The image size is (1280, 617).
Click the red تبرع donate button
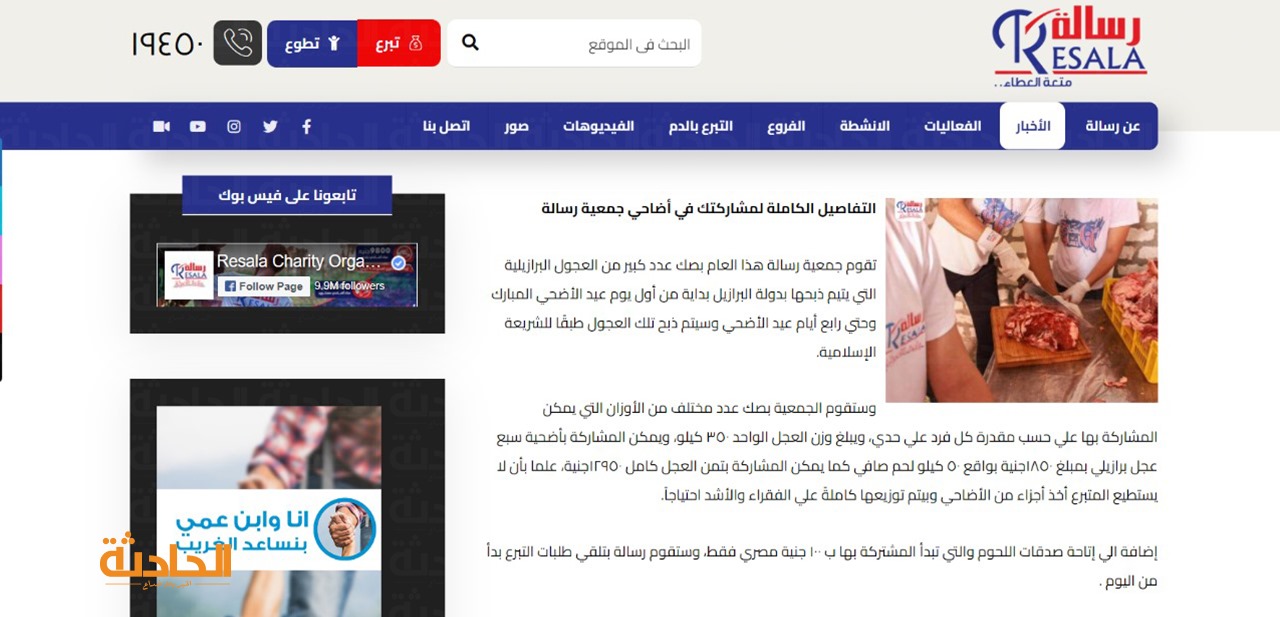point(399,43)
